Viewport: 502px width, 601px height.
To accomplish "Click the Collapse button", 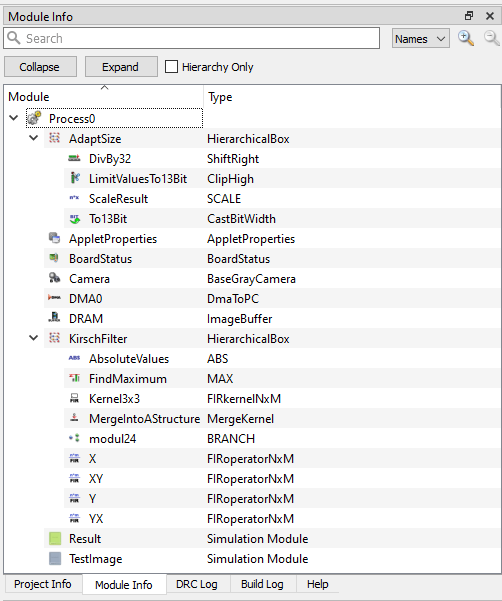I will 40,67.
